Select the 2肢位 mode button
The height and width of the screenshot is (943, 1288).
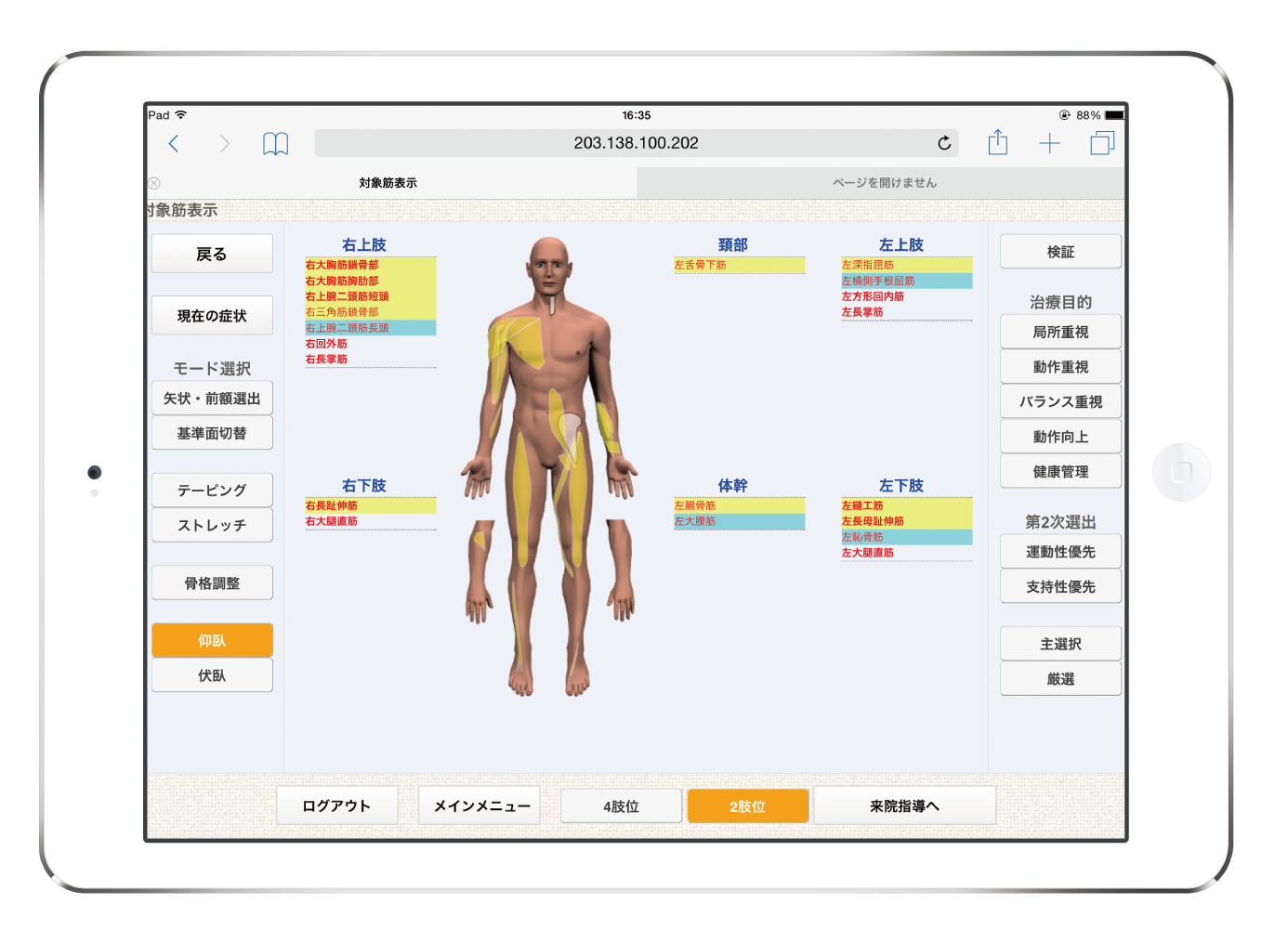pyautogui.click(x=747, y=806)
